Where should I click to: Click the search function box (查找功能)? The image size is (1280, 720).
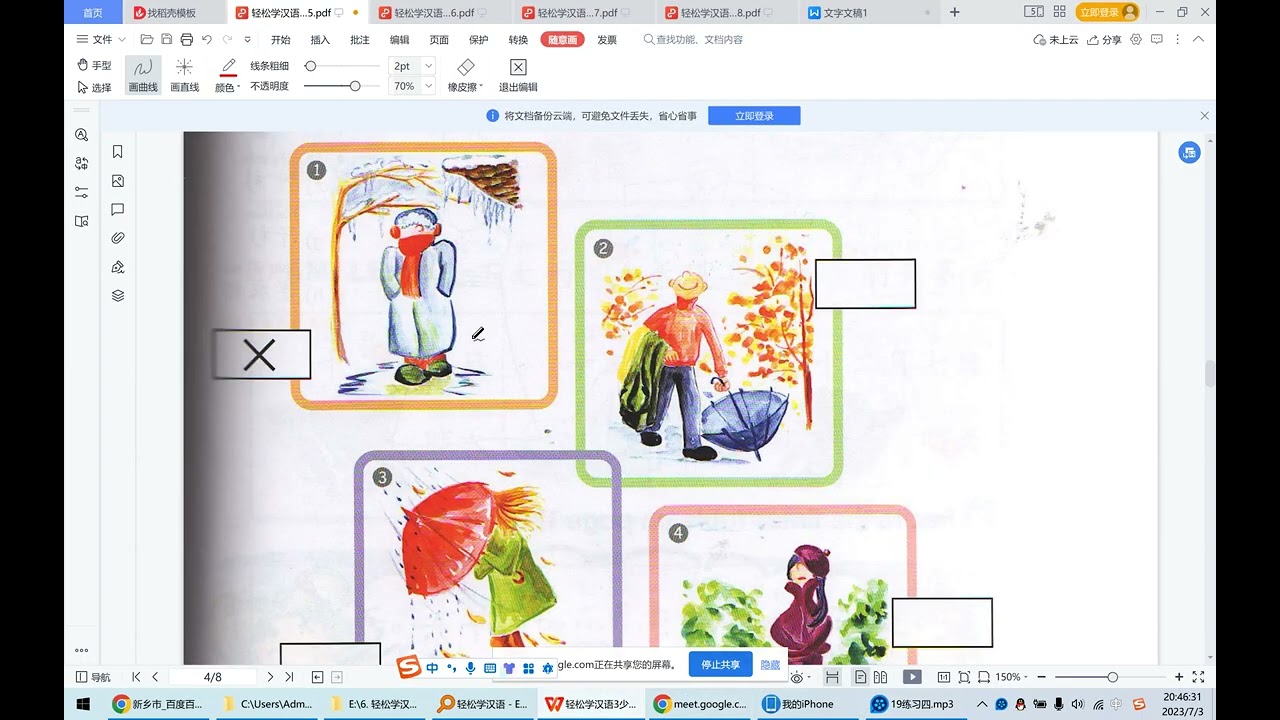(x=693, y=40)
